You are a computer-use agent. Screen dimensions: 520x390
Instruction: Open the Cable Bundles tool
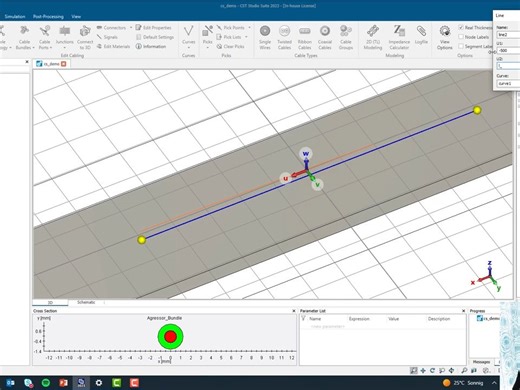tap(24, 37)
